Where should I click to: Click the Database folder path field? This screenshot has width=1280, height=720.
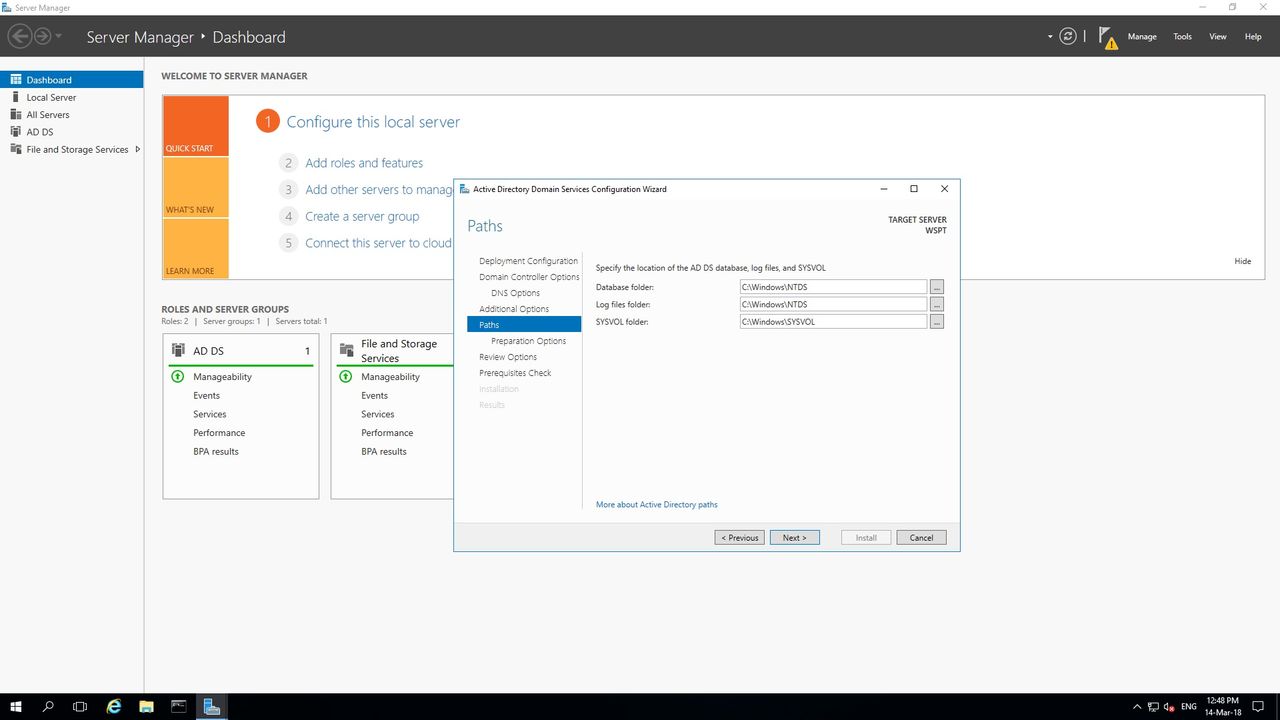coord(833,287)
